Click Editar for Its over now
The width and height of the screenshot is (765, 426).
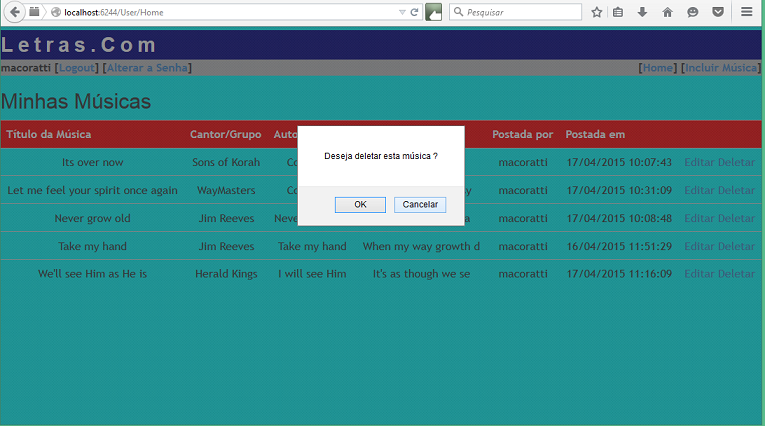coord(699,162)
